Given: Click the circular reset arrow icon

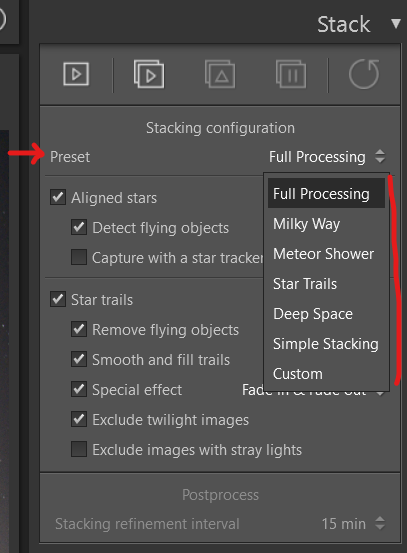Looking at the screenshot, I should (x=364, y=74).
